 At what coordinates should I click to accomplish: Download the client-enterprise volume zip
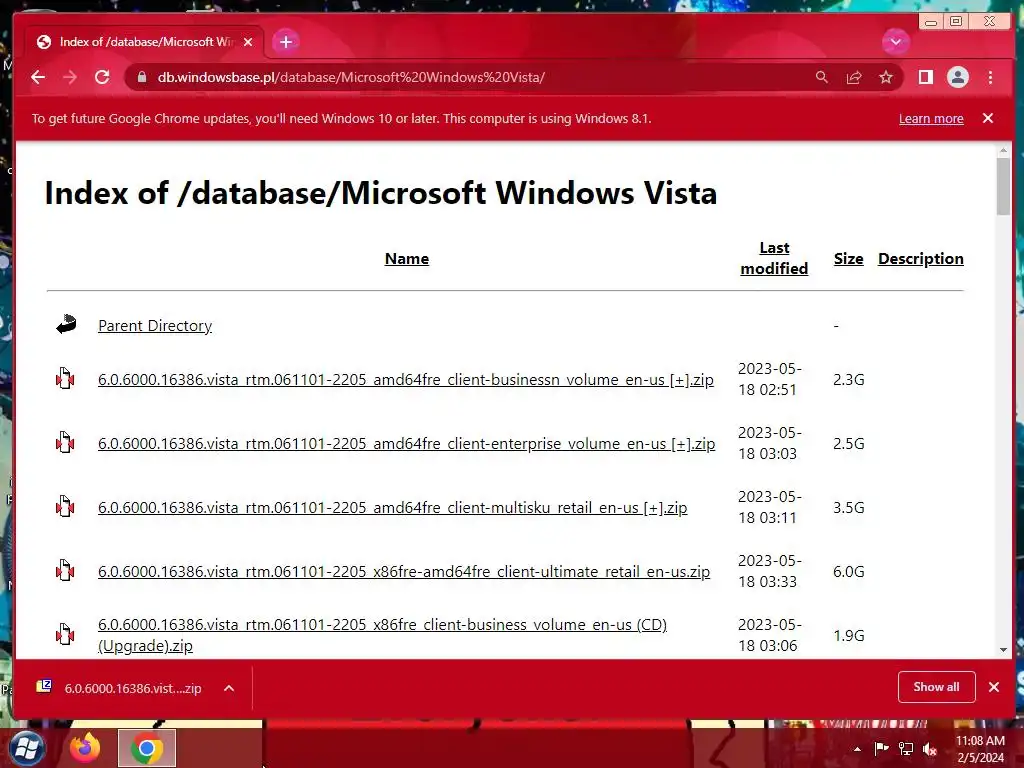(x=406, y=443)
